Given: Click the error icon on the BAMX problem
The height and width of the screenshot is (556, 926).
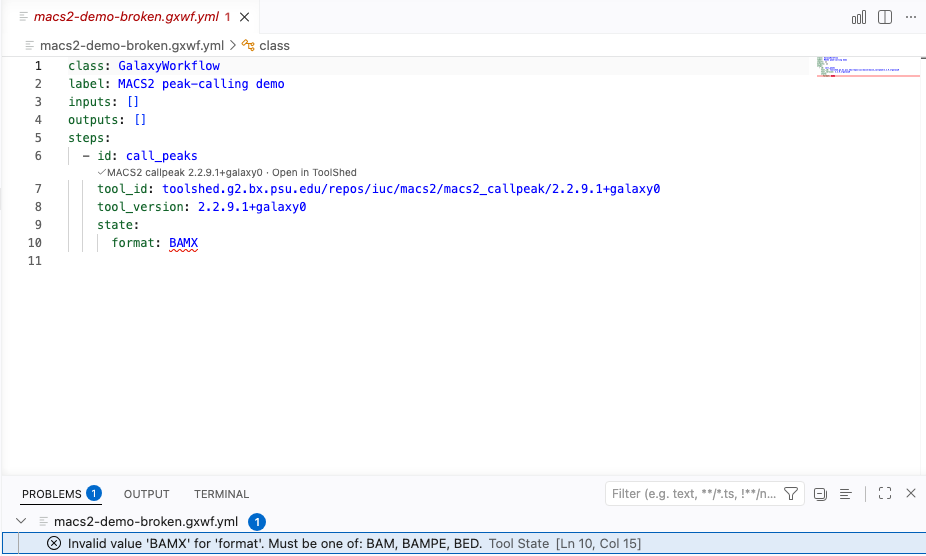Looking at the screenshot, I should [54, 544].
